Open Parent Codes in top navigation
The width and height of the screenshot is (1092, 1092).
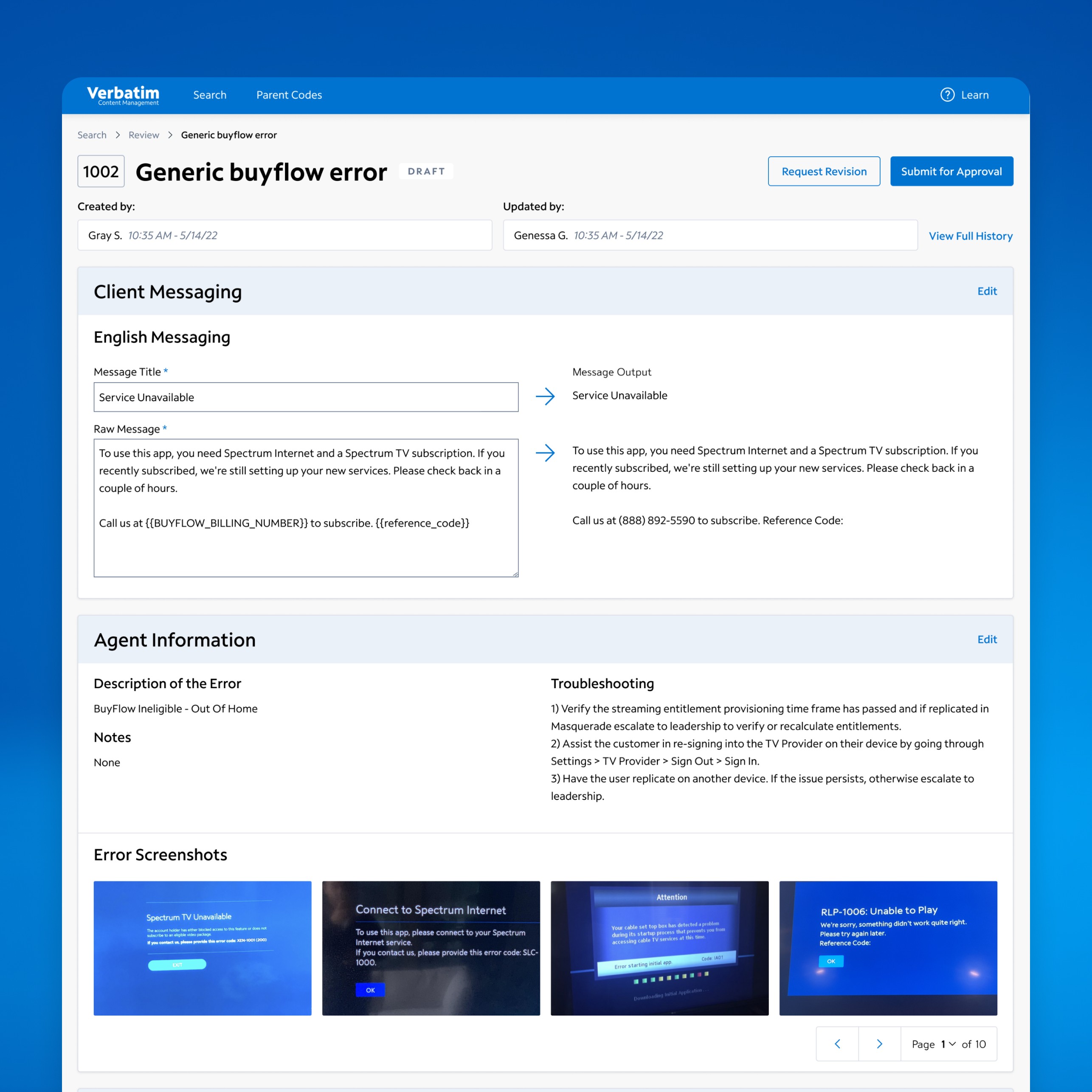[289, 95]
